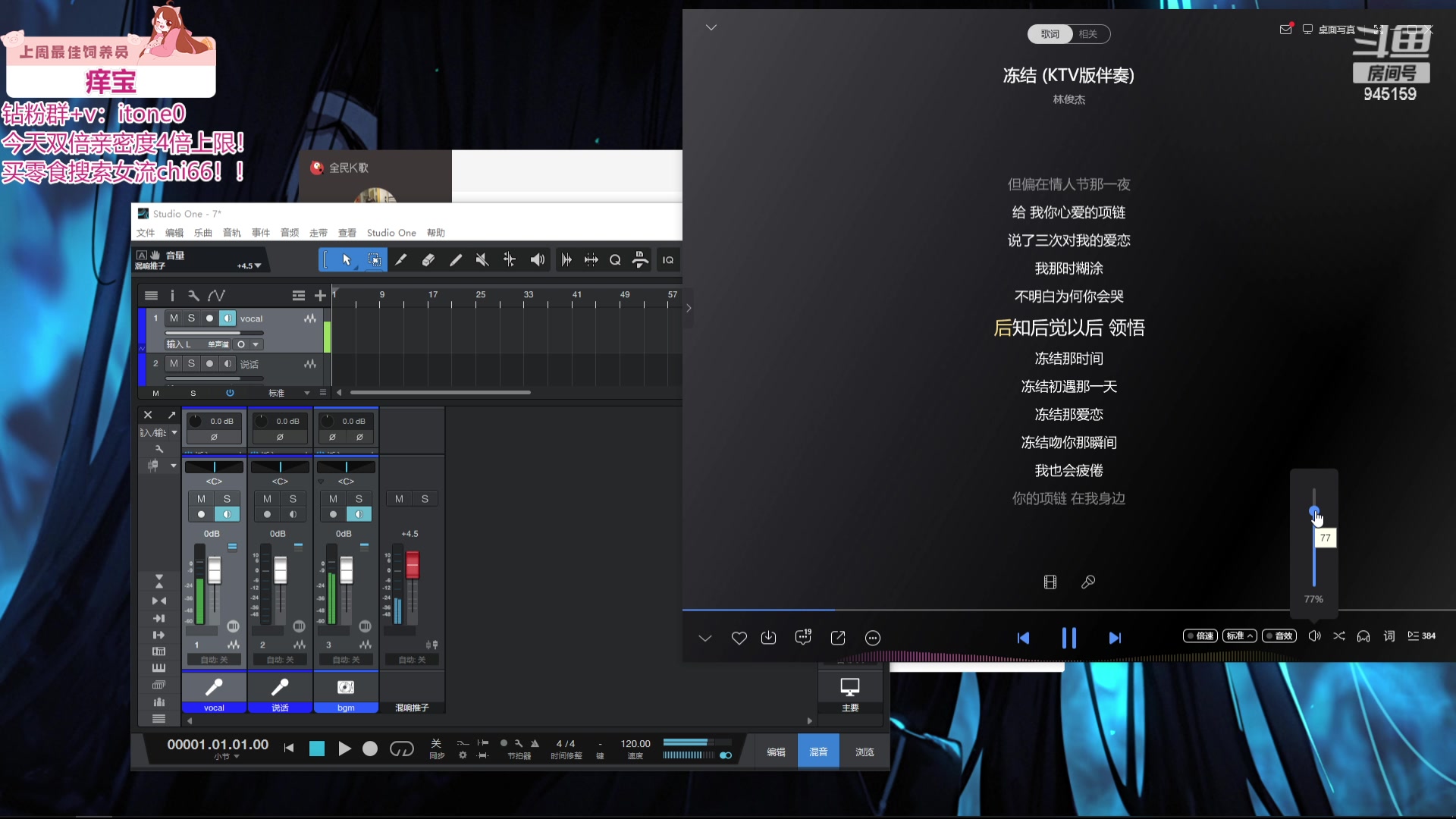Switch to the 浏览 view in Studio One

864,751
